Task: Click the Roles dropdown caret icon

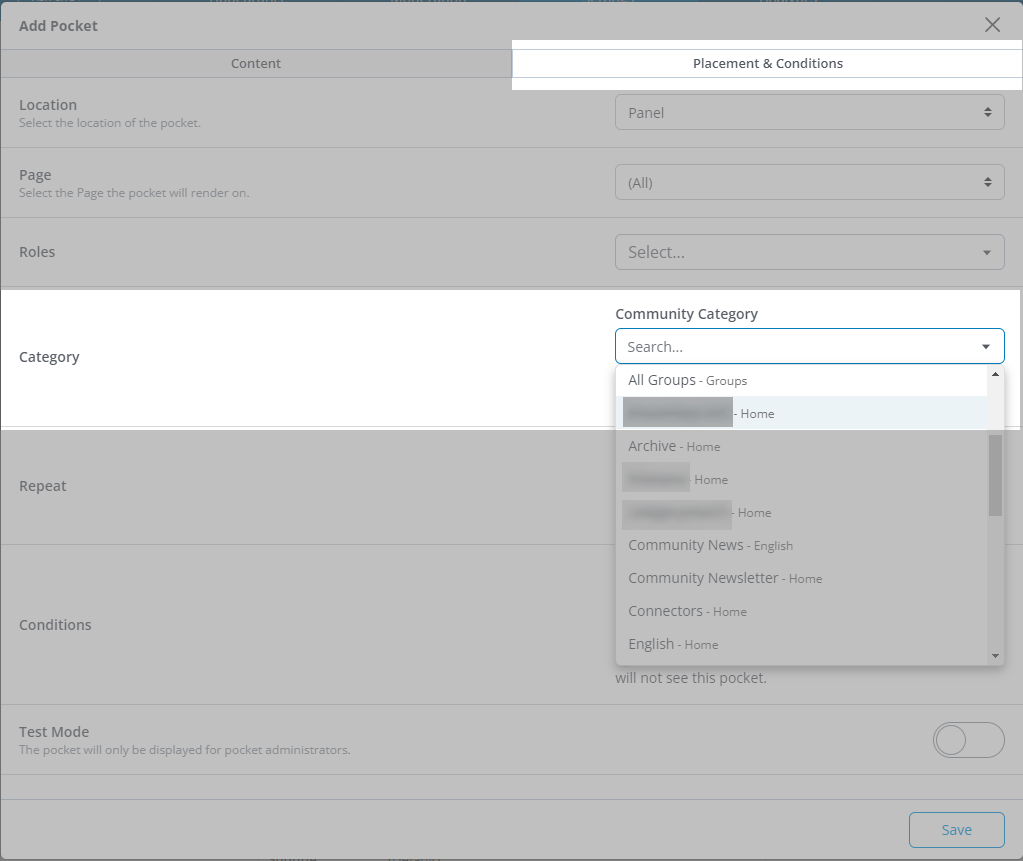Action: pos(987,253)
